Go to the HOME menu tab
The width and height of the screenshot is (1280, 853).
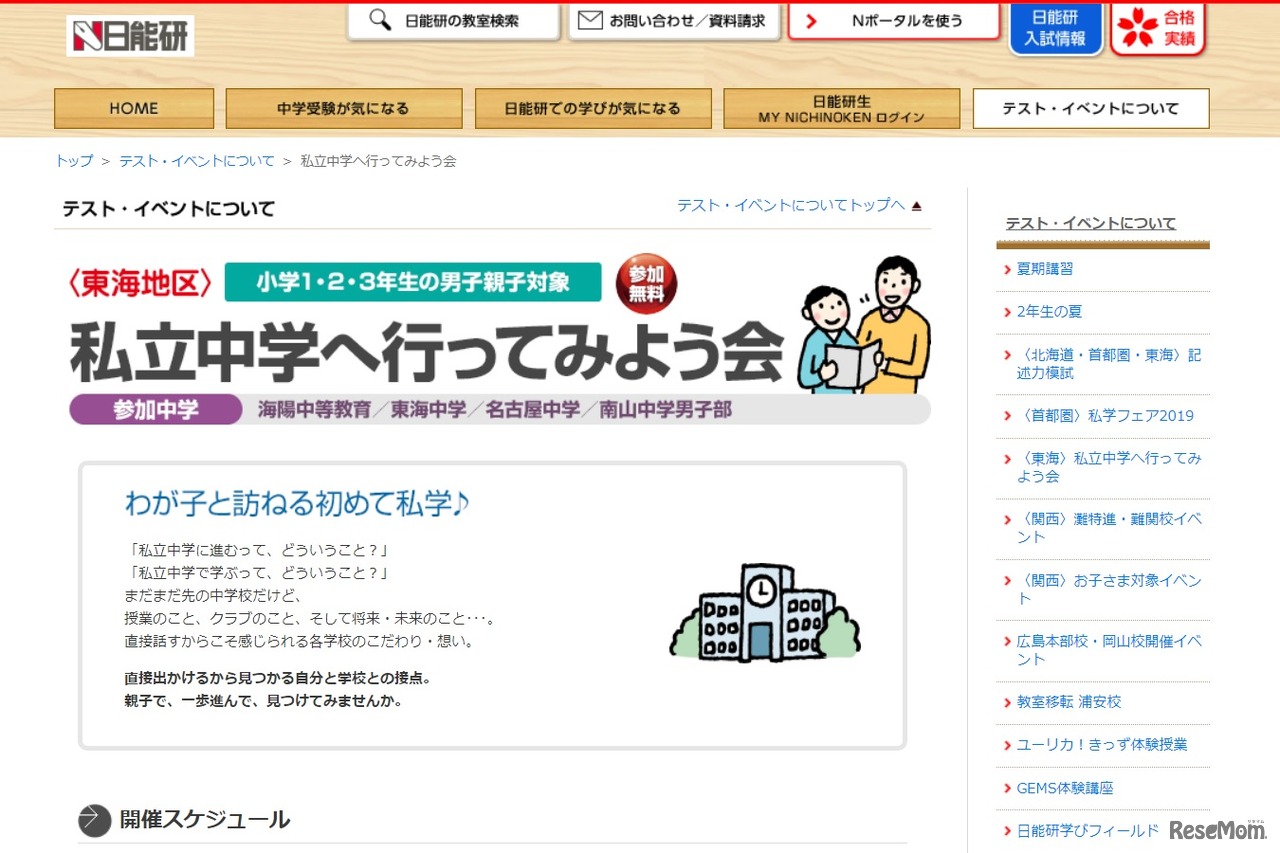[134, 109]
